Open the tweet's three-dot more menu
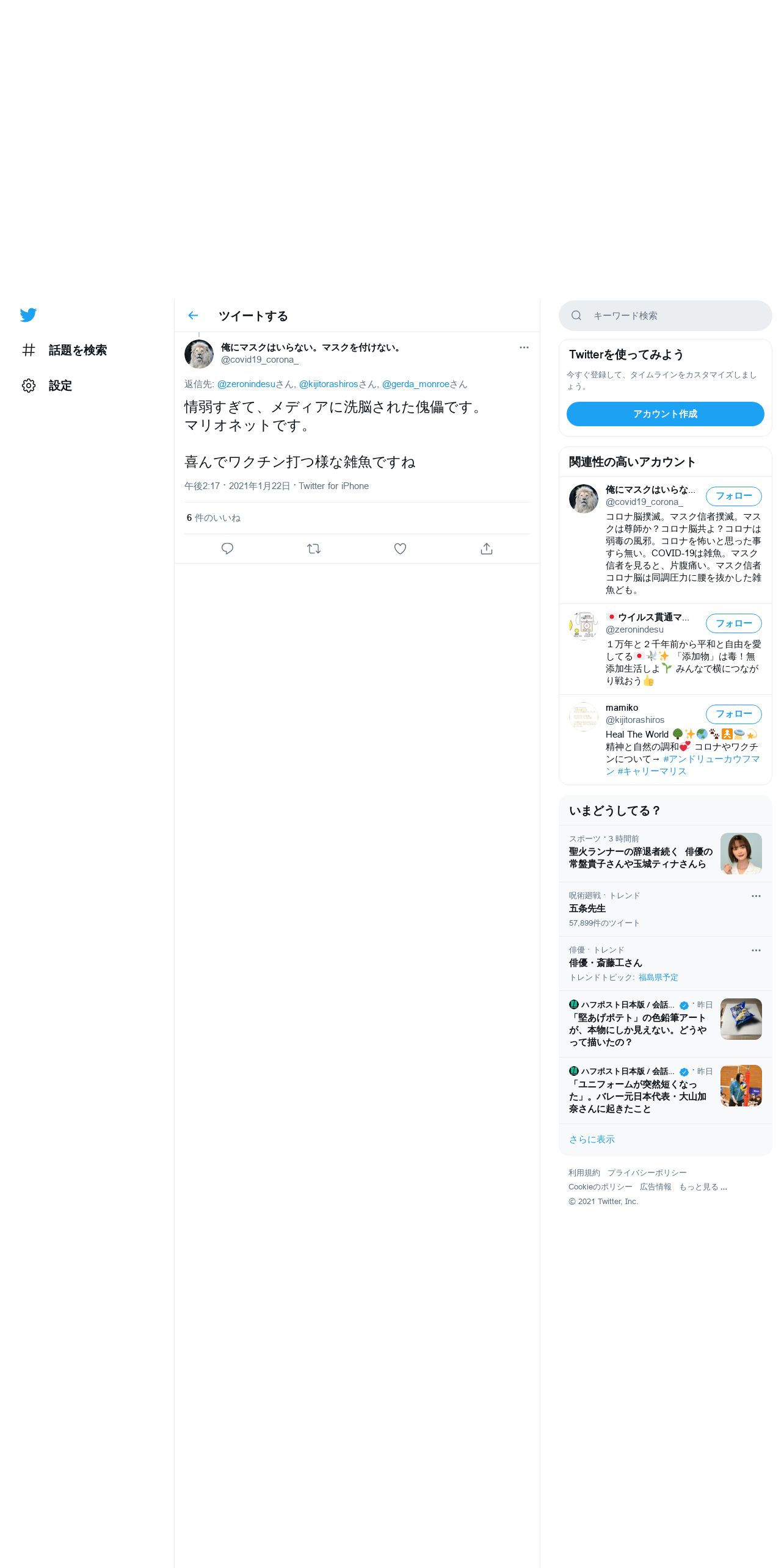Viewport: 784px width, 1568px height. pyautogui.click(x=524, y=347)
